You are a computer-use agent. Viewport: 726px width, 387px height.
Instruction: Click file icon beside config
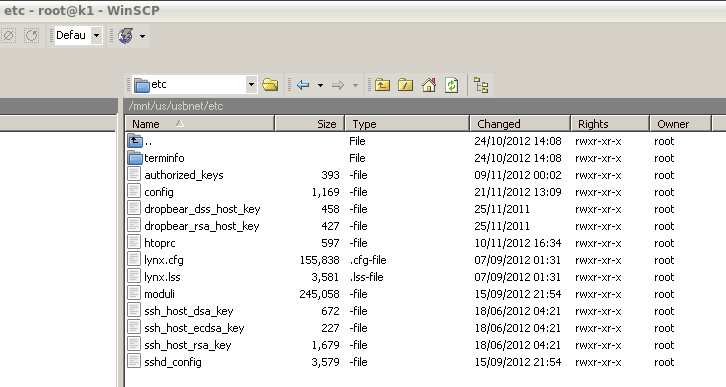coord(134,191)
